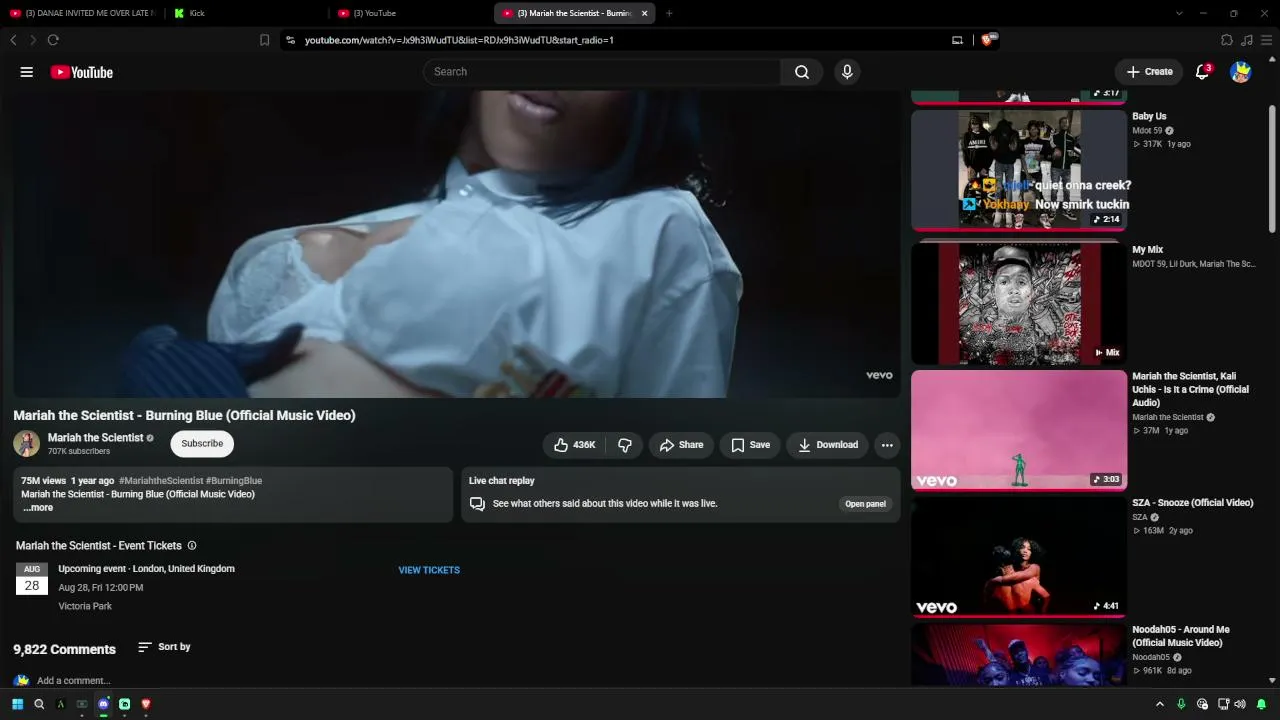Focus the YouTube search field
1280x720 pixels.
(x=602, y=72)
